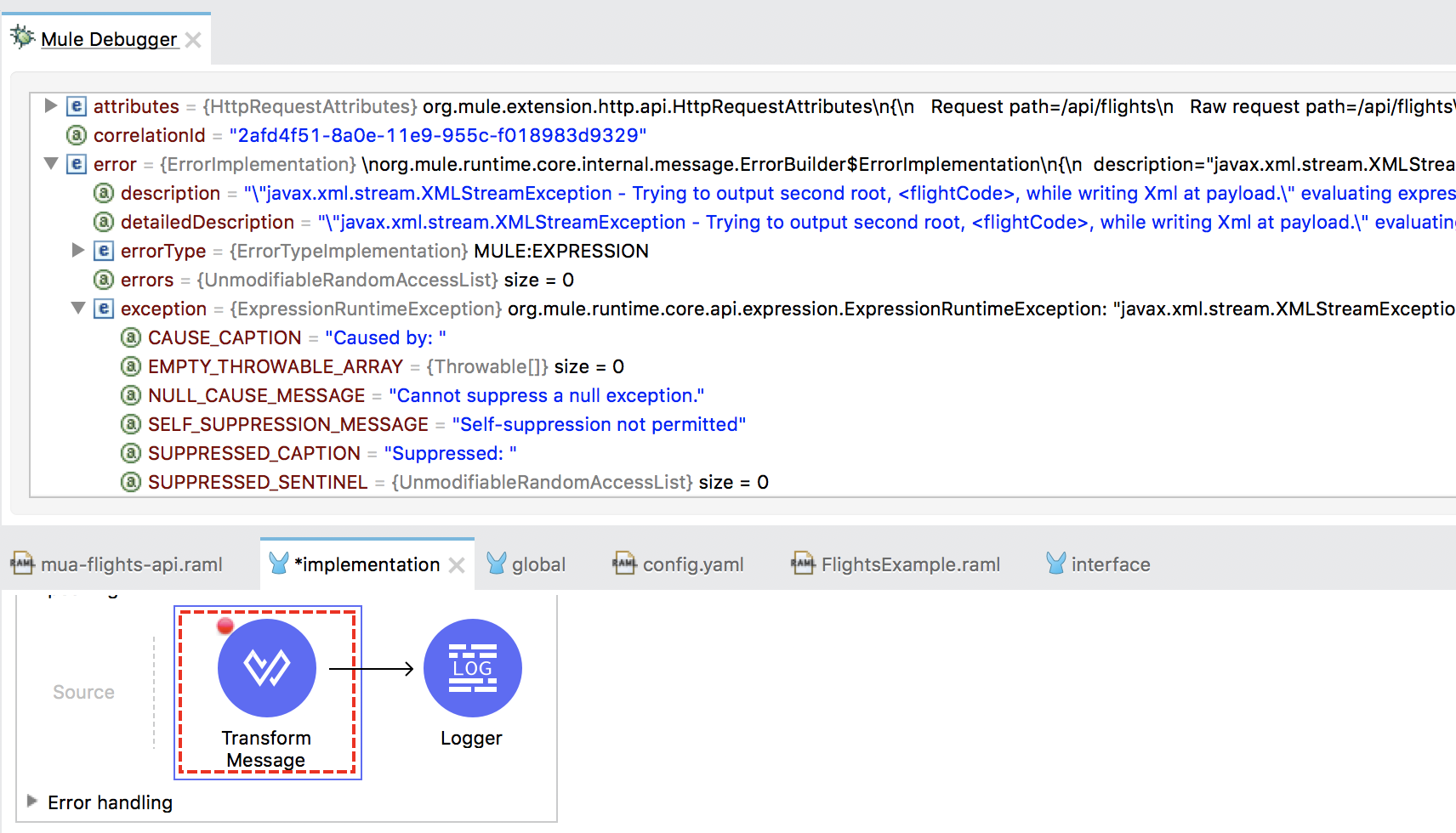1456x833 pixels.
Task: Click the Source area of the flow
Action: (x=83, y=692)
